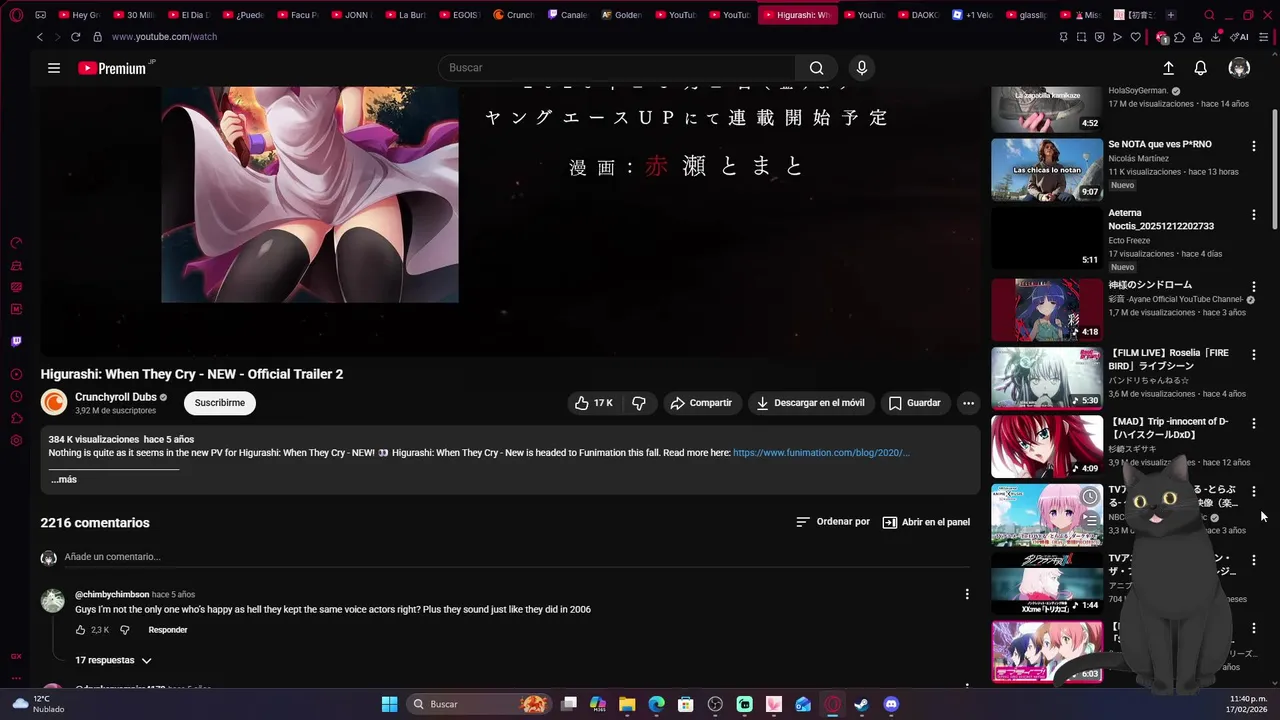Dislike chimbychimbson's comment
The width and height of the screenshot is (1280, 720).
point(125,630)
